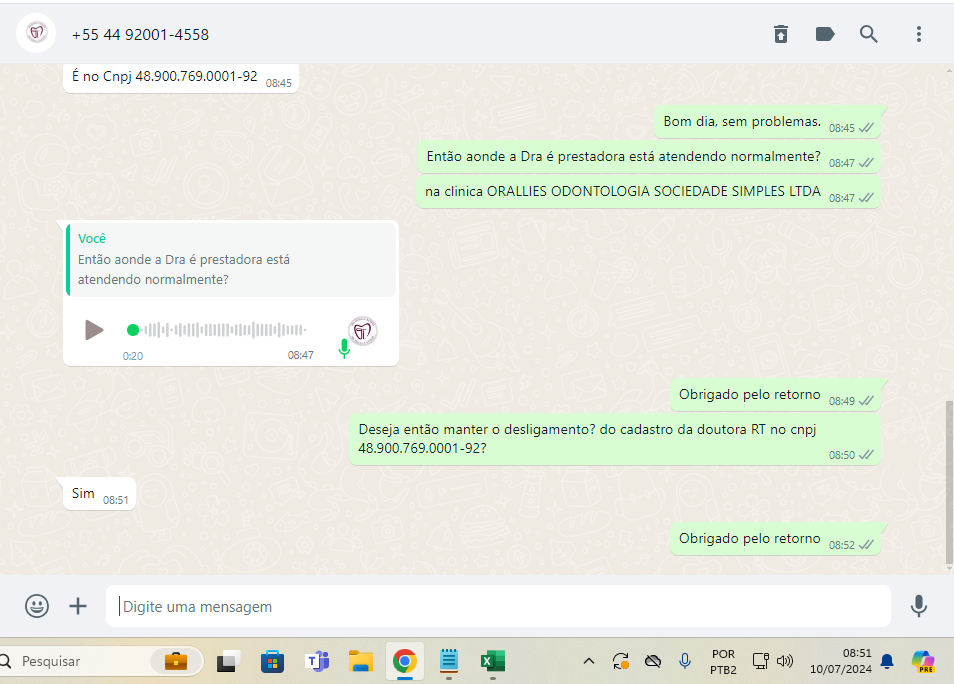Select message 'Bom dia, sem problemas.'

click(x=767, y=122)
